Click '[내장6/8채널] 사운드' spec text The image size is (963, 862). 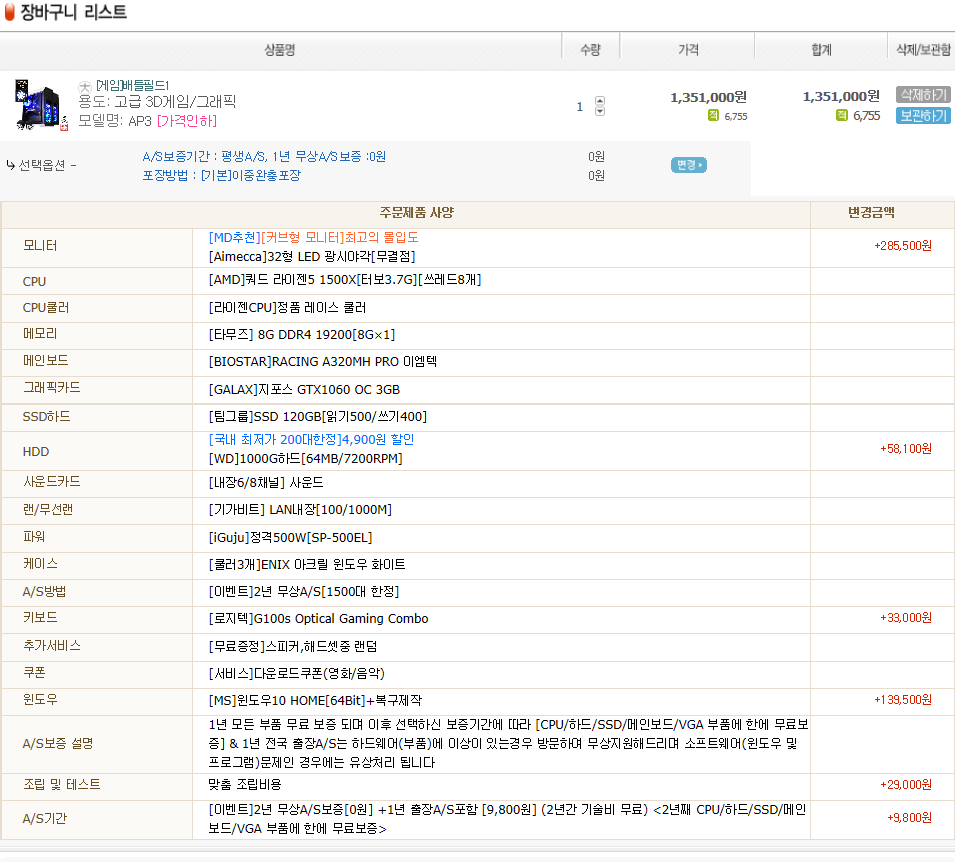click(266, 483)
